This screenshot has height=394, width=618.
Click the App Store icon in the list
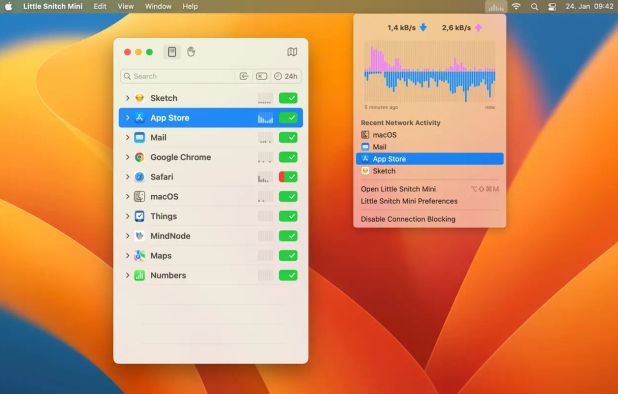(140, 118)
